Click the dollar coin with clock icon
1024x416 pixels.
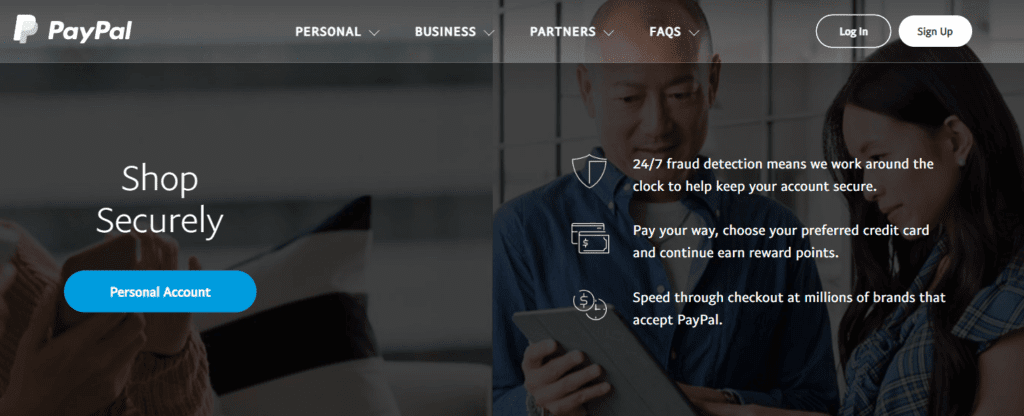coord(590,305)
